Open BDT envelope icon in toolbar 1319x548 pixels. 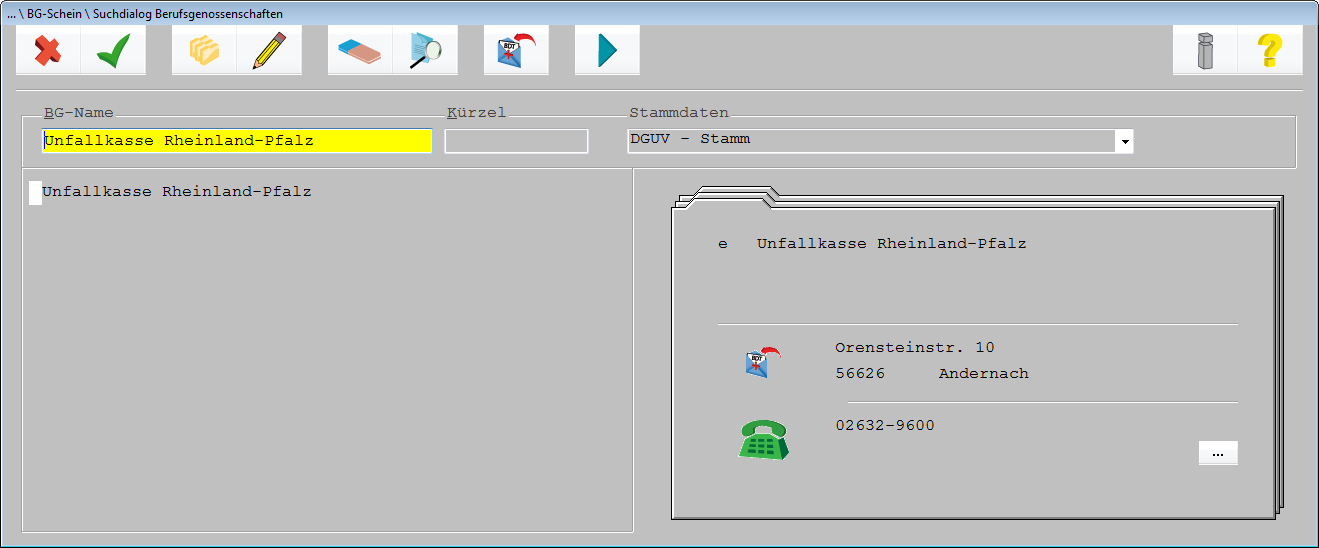click(x=516, y=50)
